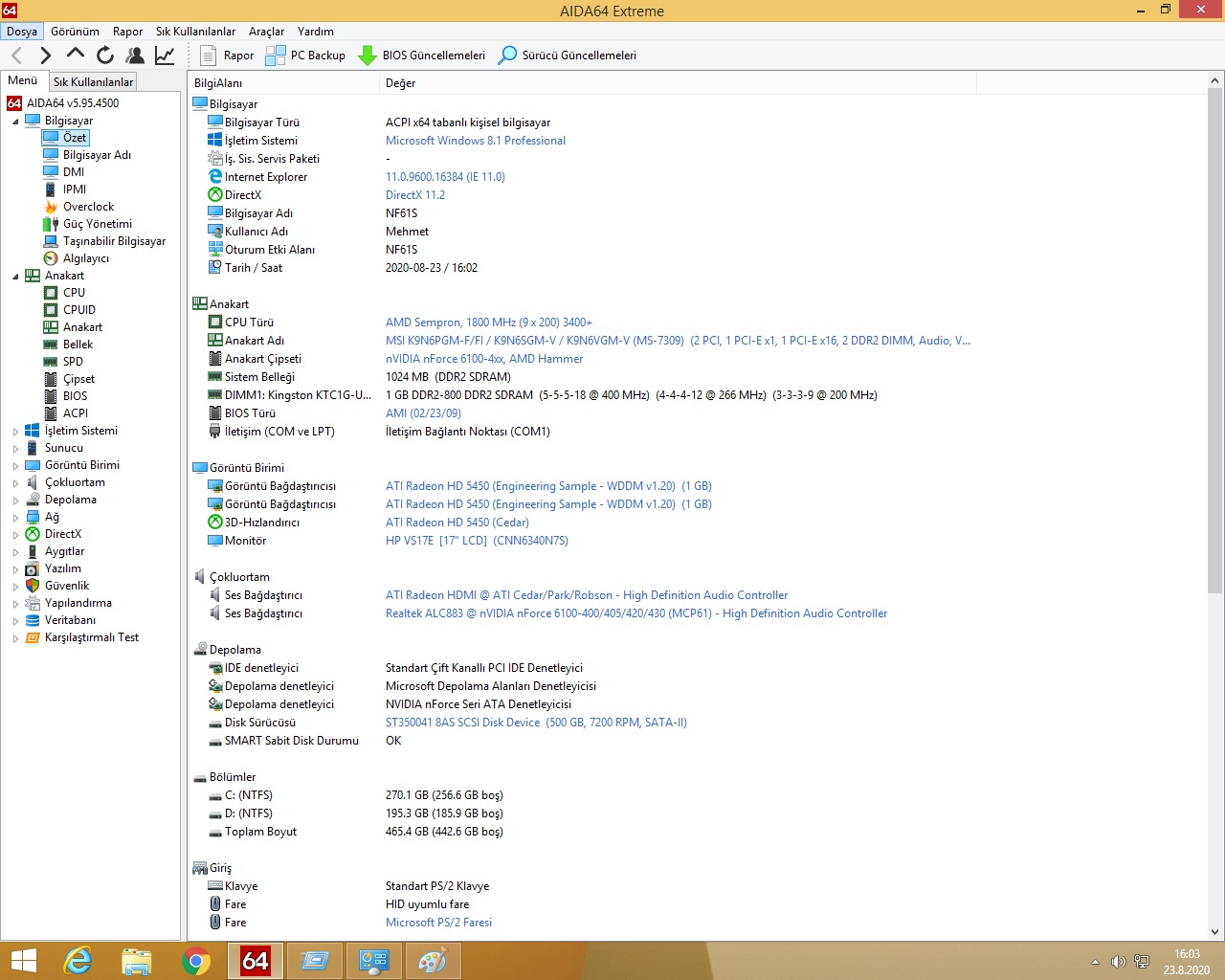Click the scroll down arrow of the list
The width and height of the screenshot is (1225, 980).
[x=1214, y=931]
